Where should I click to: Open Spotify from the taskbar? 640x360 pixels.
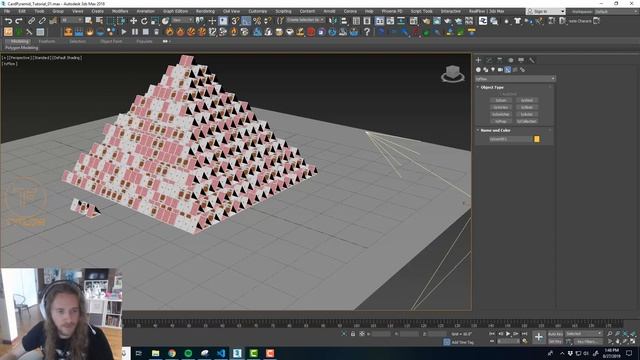(188, 353)
